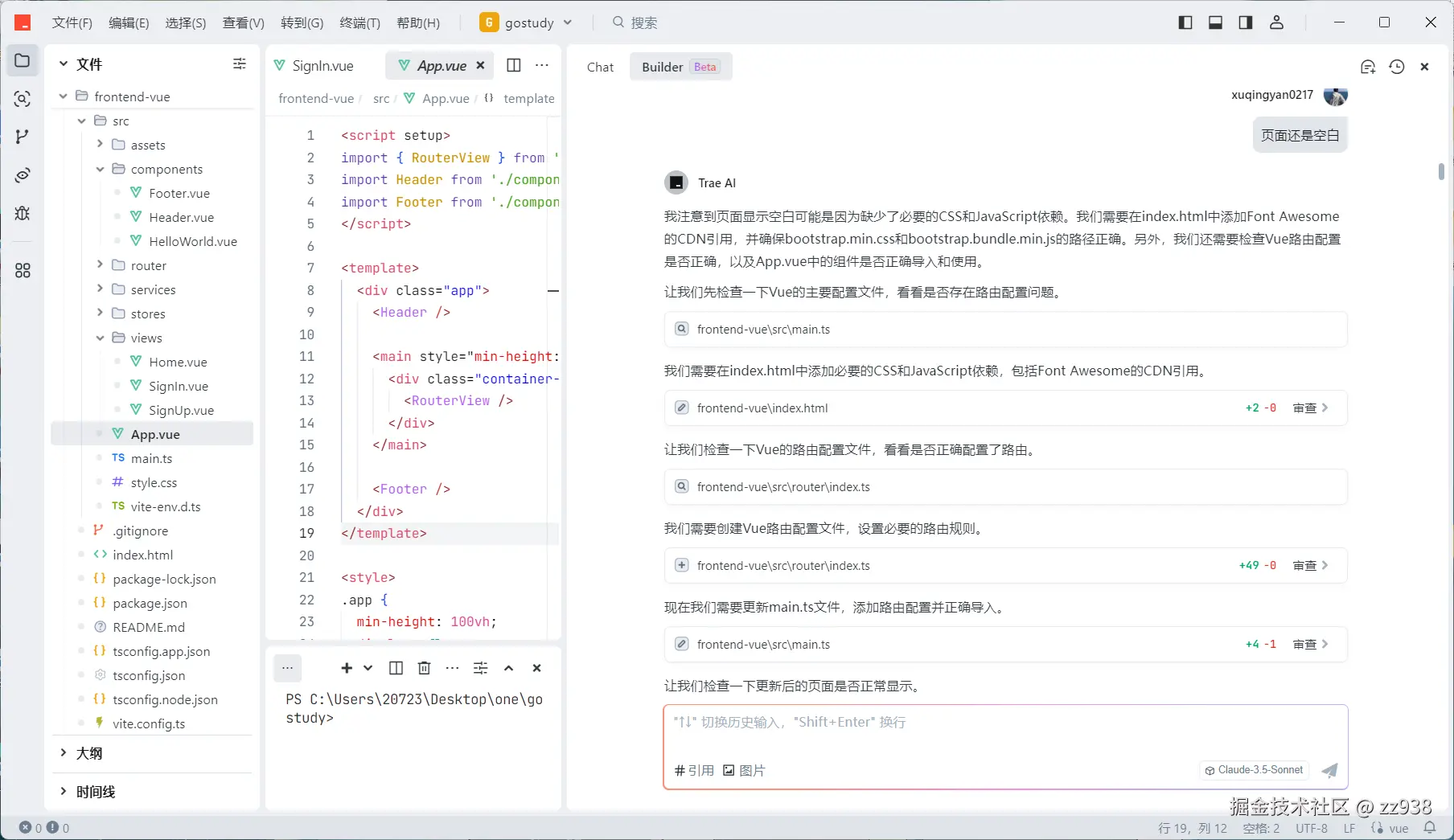
Task: Switch to the Chat tab
Action: click(x=600, y=67)
